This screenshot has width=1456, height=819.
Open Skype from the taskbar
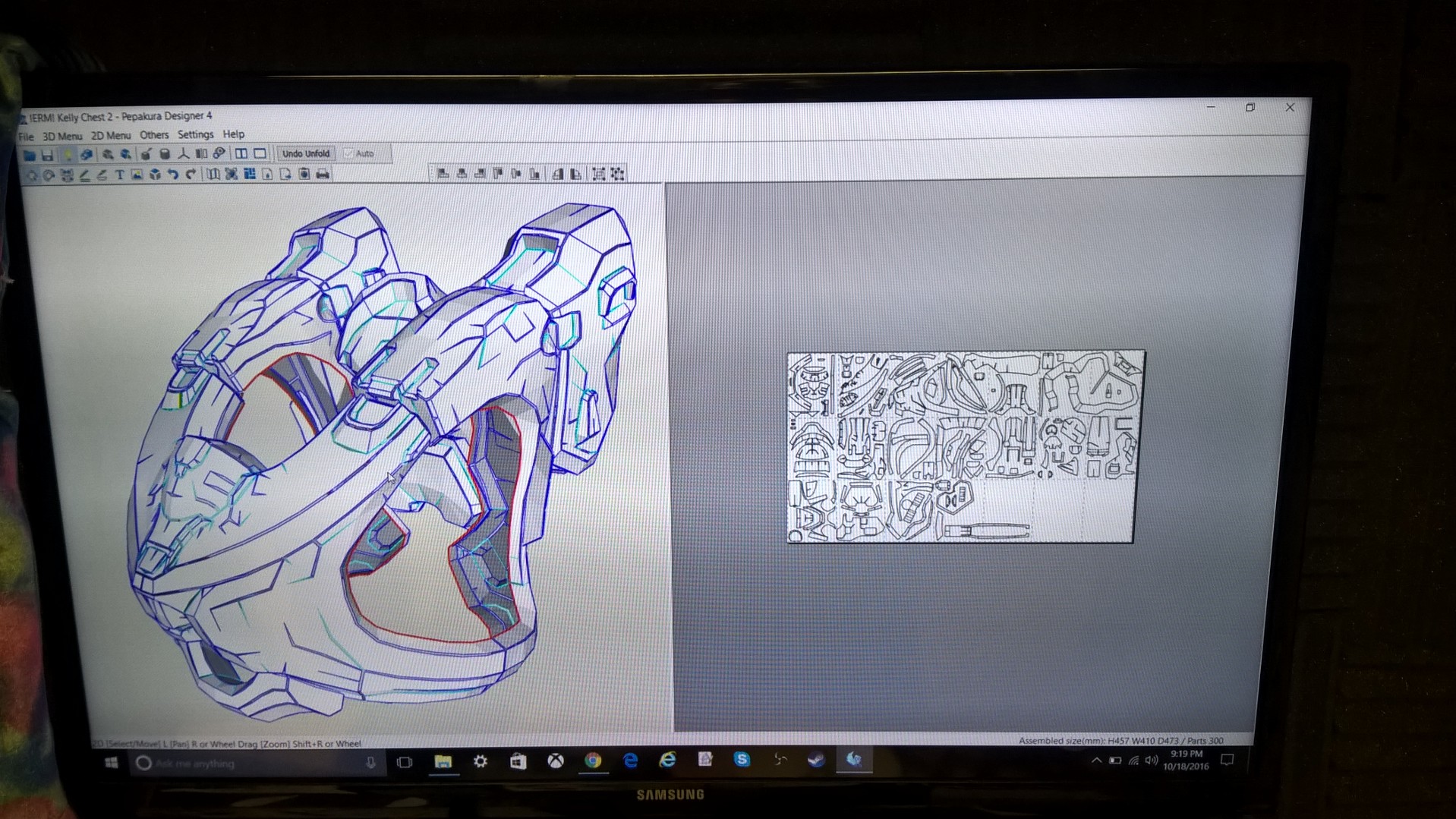point(742,759)
